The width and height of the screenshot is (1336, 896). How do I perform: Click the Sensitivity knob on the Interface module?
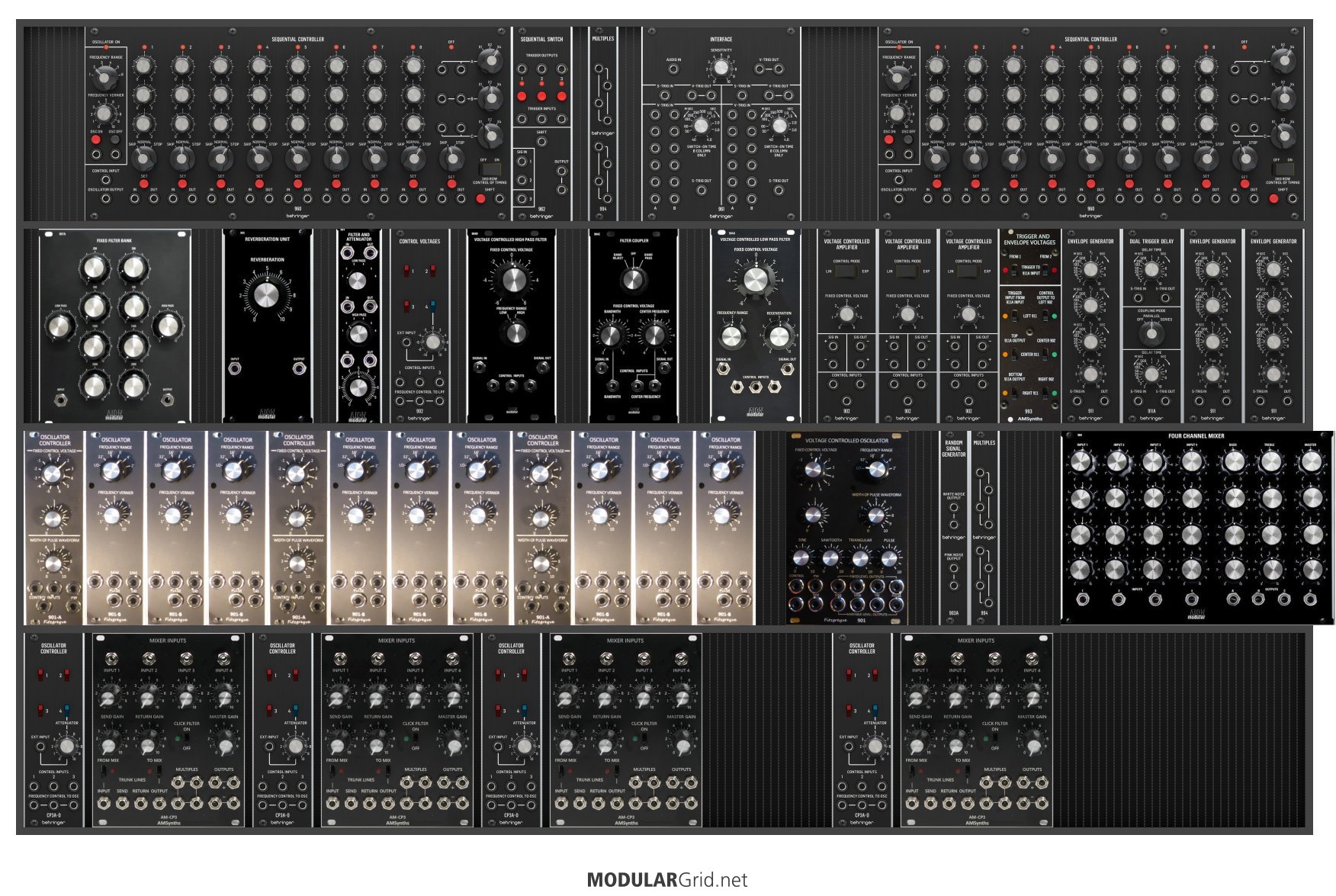coord(721,68)
